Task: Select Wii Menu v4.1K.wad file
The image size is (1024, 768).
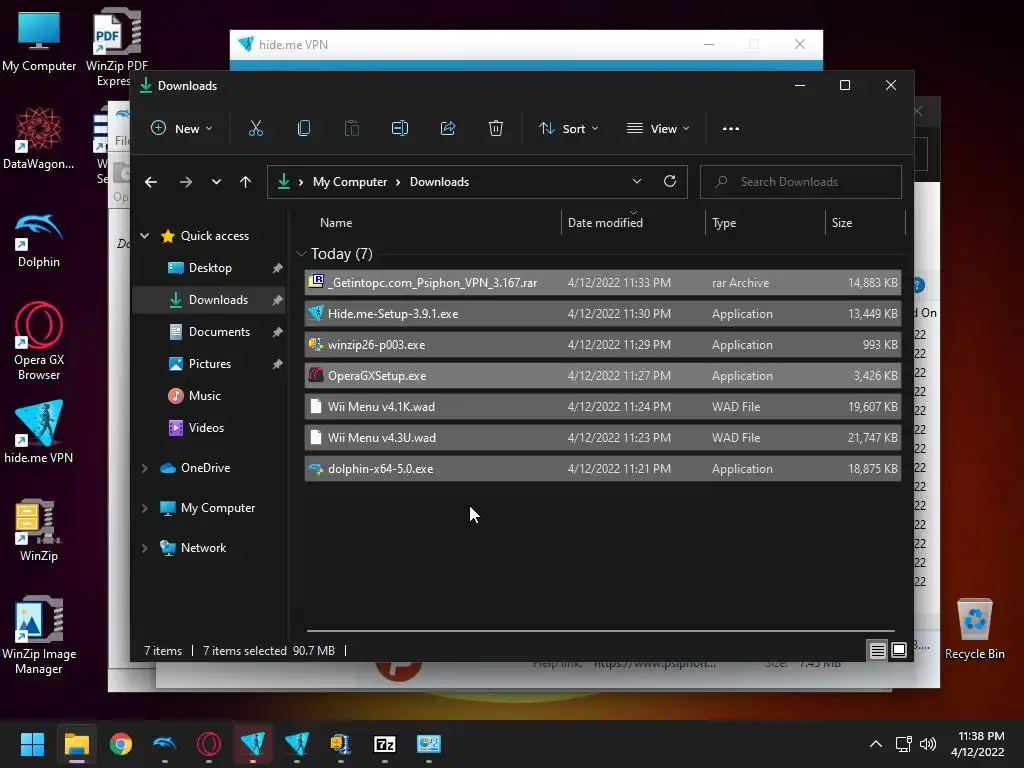Action: click(602, 407)
